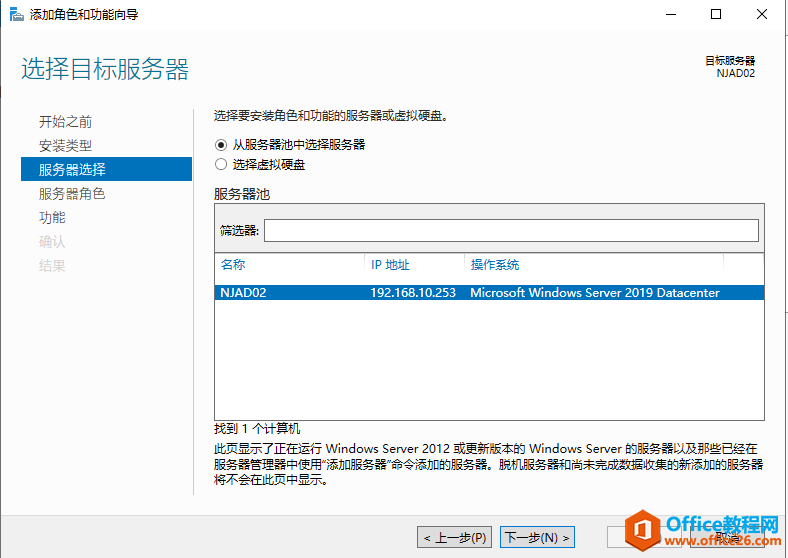Jump to the 服务器角色 step
This screenshot has width=788, height=558.
[x=72, y=194]
